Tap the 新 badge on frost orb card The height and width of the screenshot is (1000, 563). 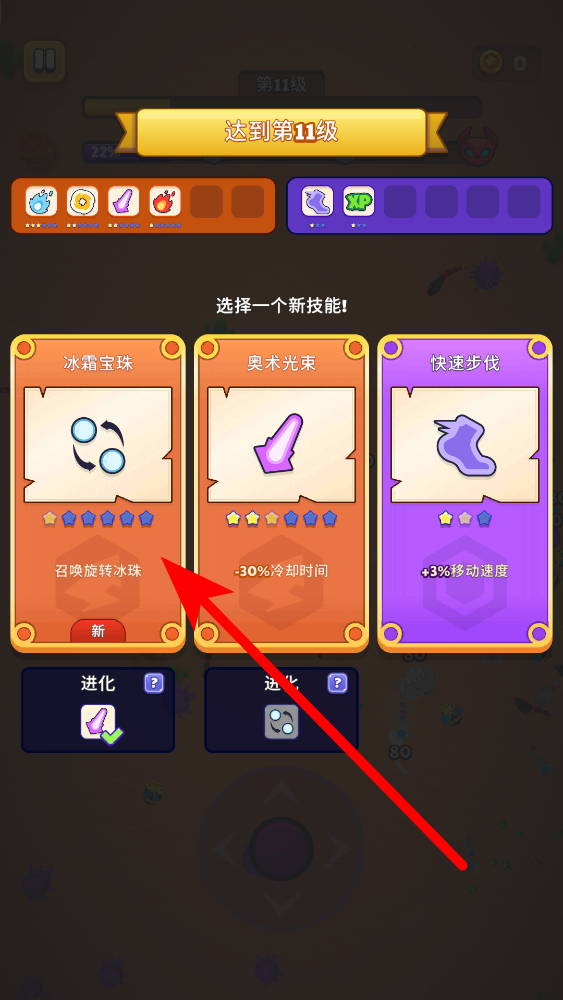coord(98,631)
